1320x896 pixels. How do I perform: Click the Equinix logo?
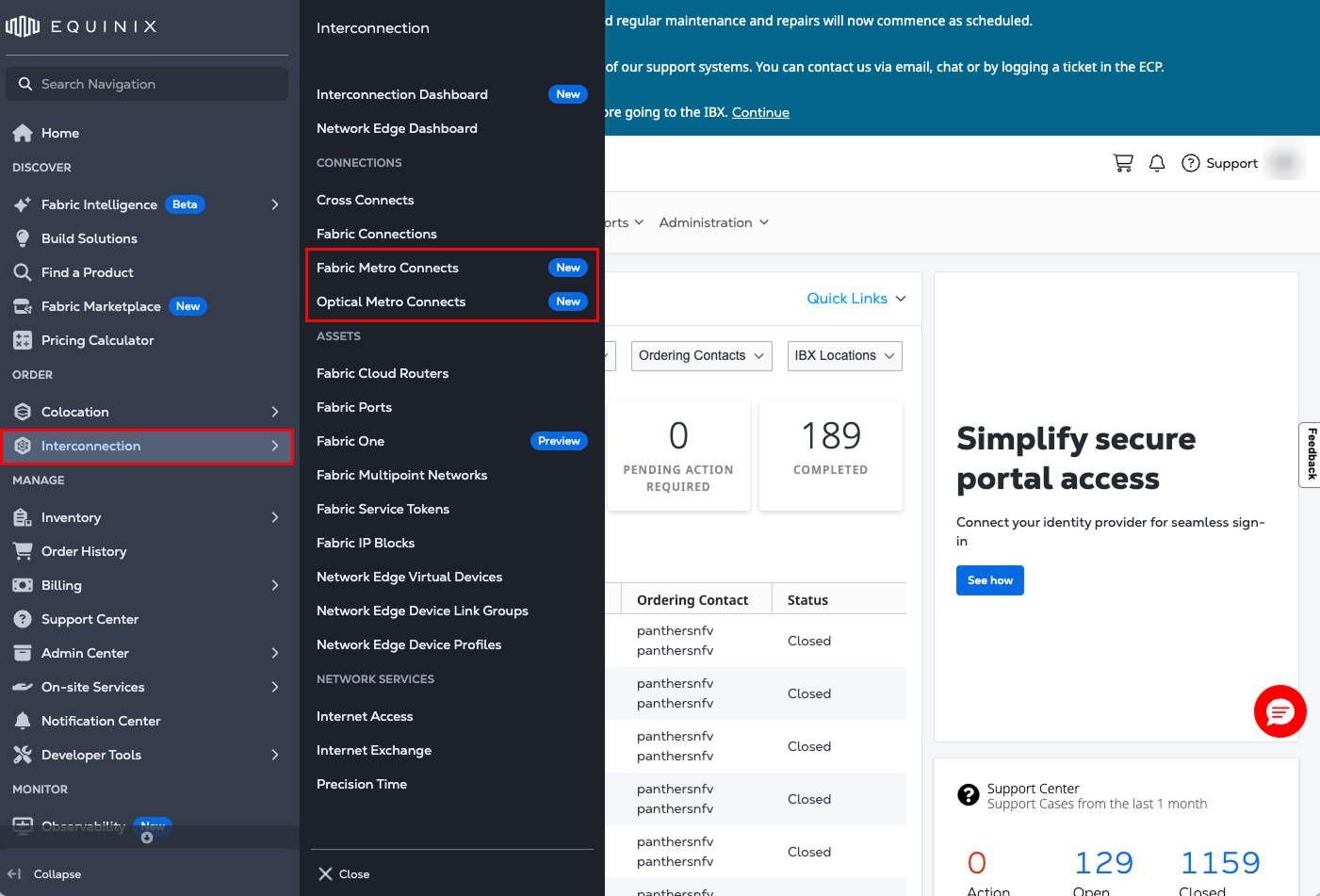[81, 26]
